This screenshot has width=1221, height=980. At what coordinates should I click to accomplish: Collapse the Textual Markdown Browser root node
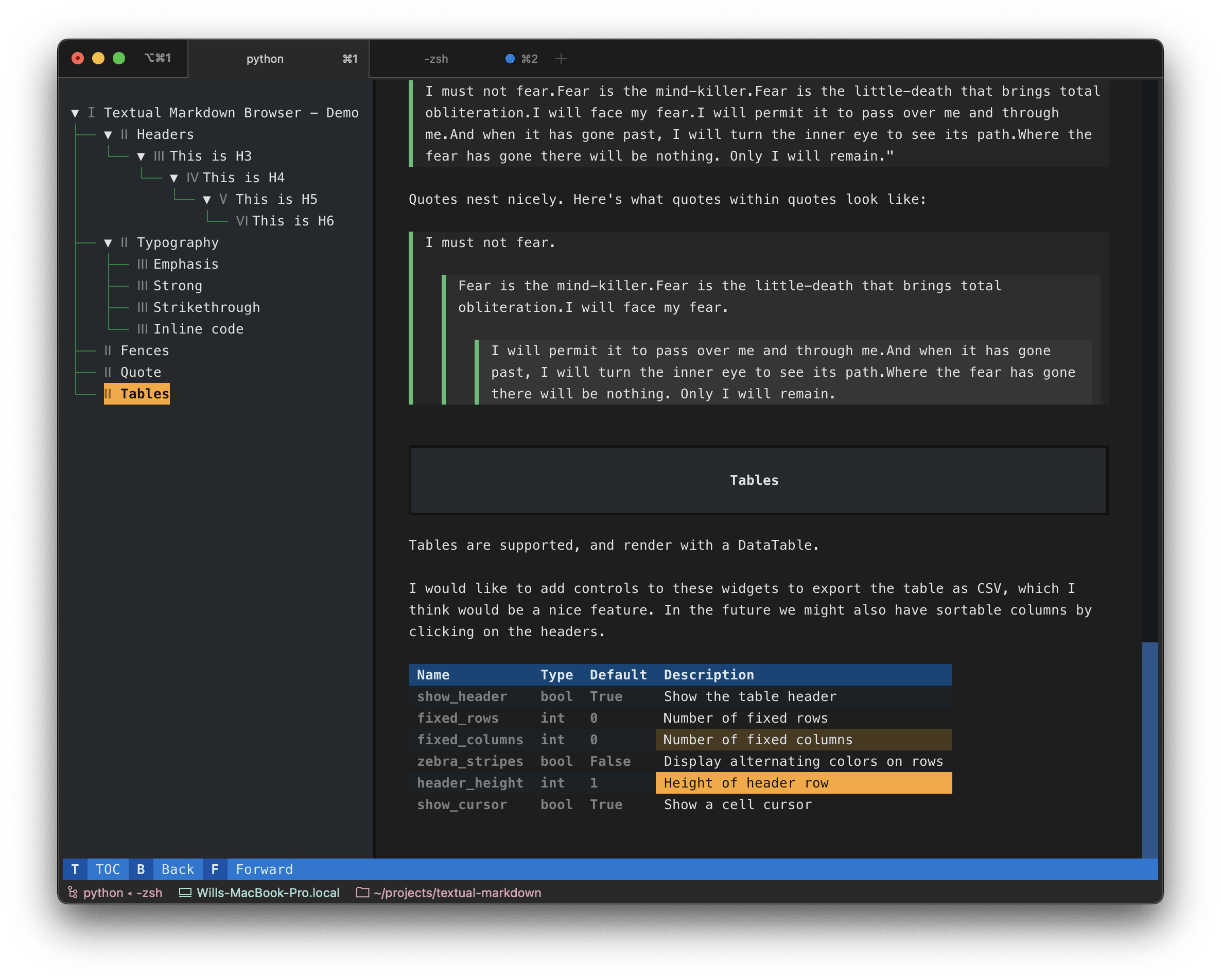pos(75,113)
